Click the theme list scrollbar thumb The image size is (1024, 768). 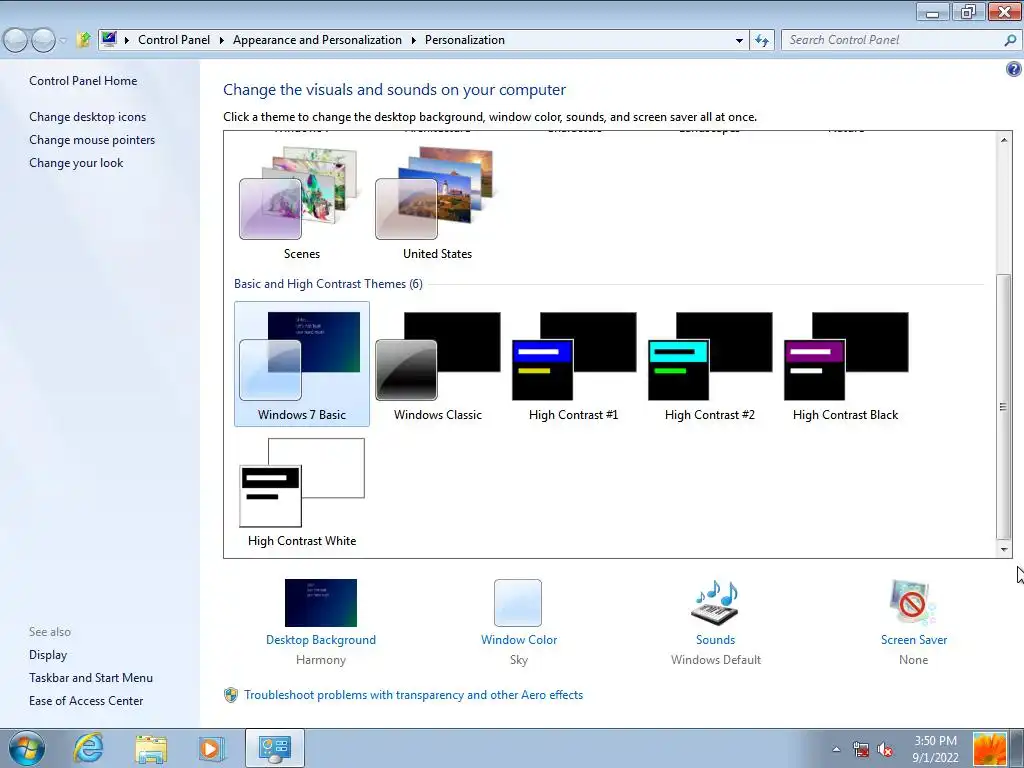pyautogui.click(x=1004, y=406)
